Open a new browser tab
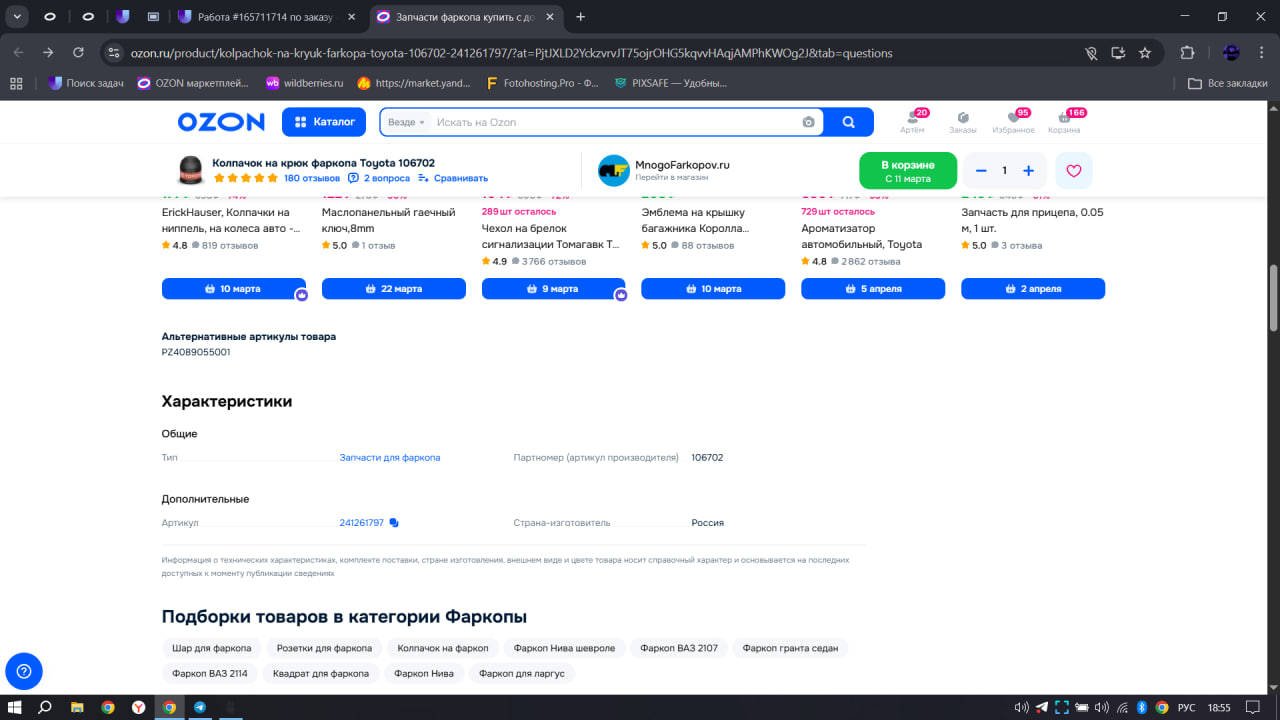This screenshot has height=720, width=1280. [581, 17]
